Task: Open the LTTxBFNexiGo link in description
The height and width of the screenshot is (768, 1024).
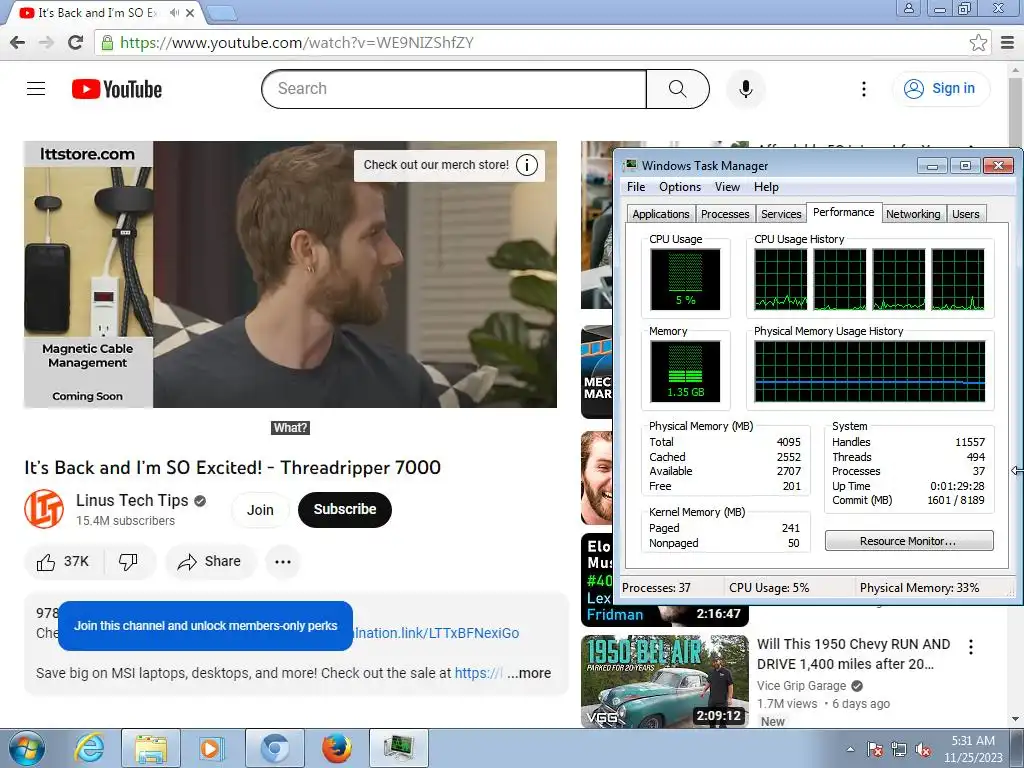Action: pos(436,633)
